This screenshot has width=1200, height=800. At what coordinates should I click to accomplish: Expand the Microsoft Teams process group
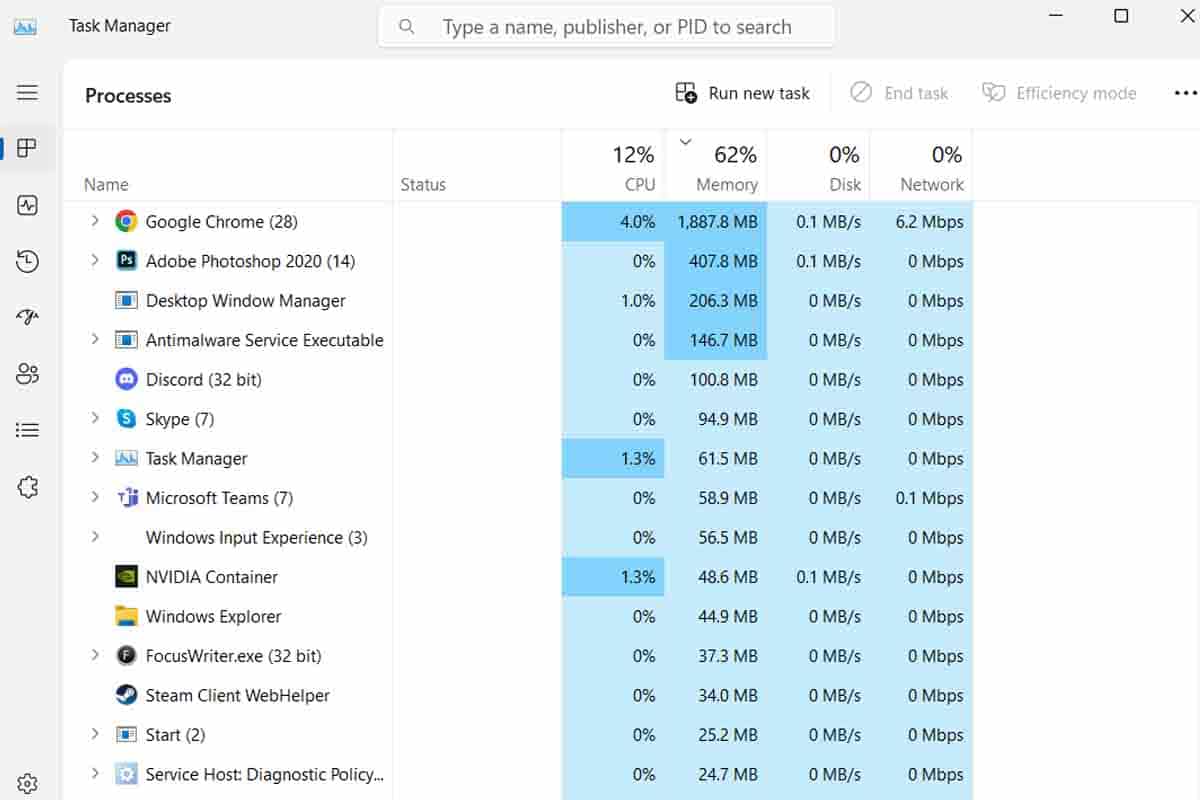(x=95, y=497)
